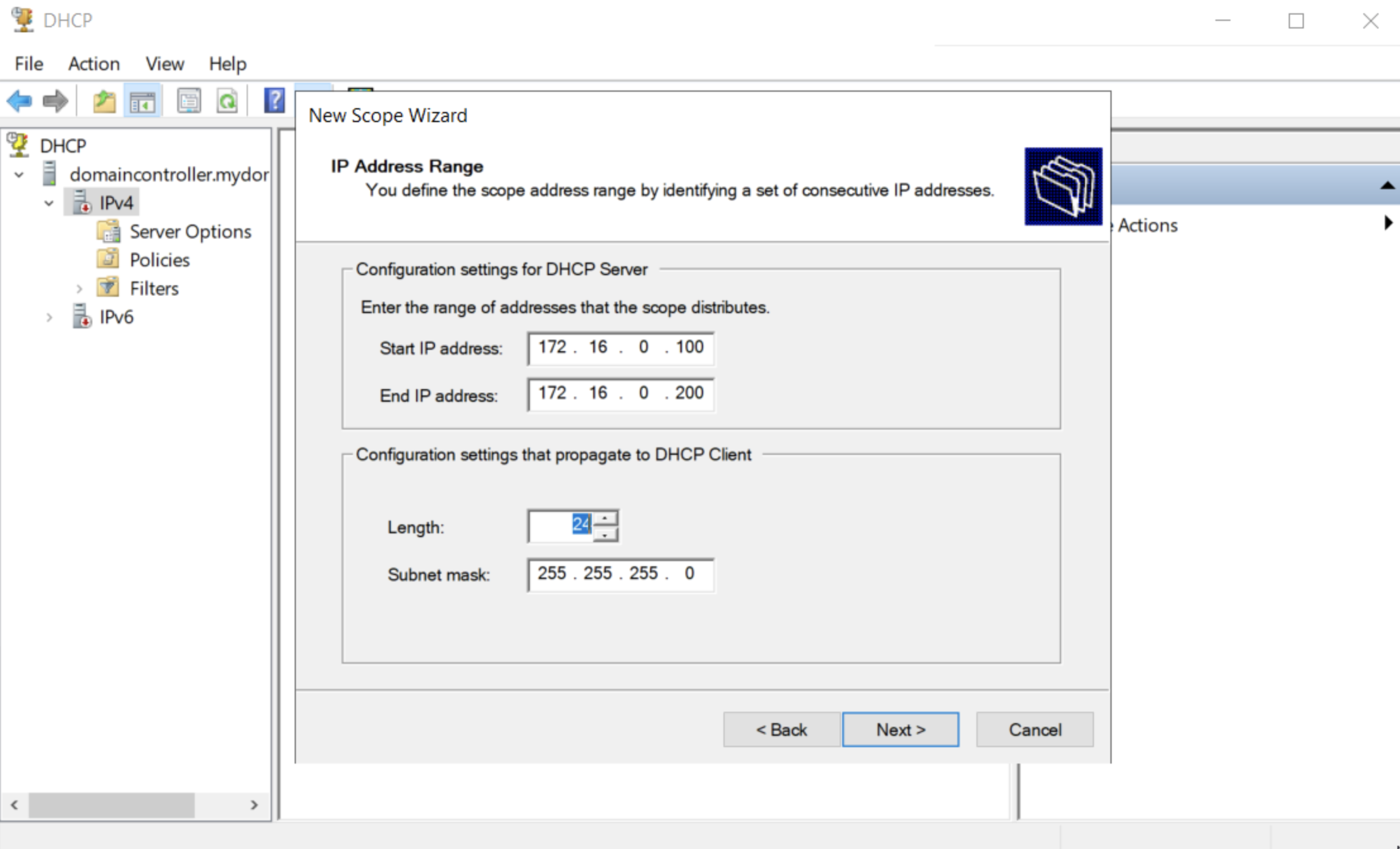Toggle the Show/Hide Console Tree icon

pos(143,101)
